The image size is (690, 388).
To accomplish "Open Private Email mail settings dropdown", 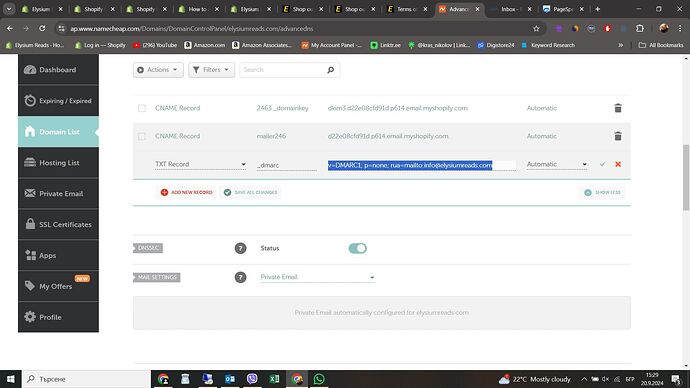I will [317, 277].
